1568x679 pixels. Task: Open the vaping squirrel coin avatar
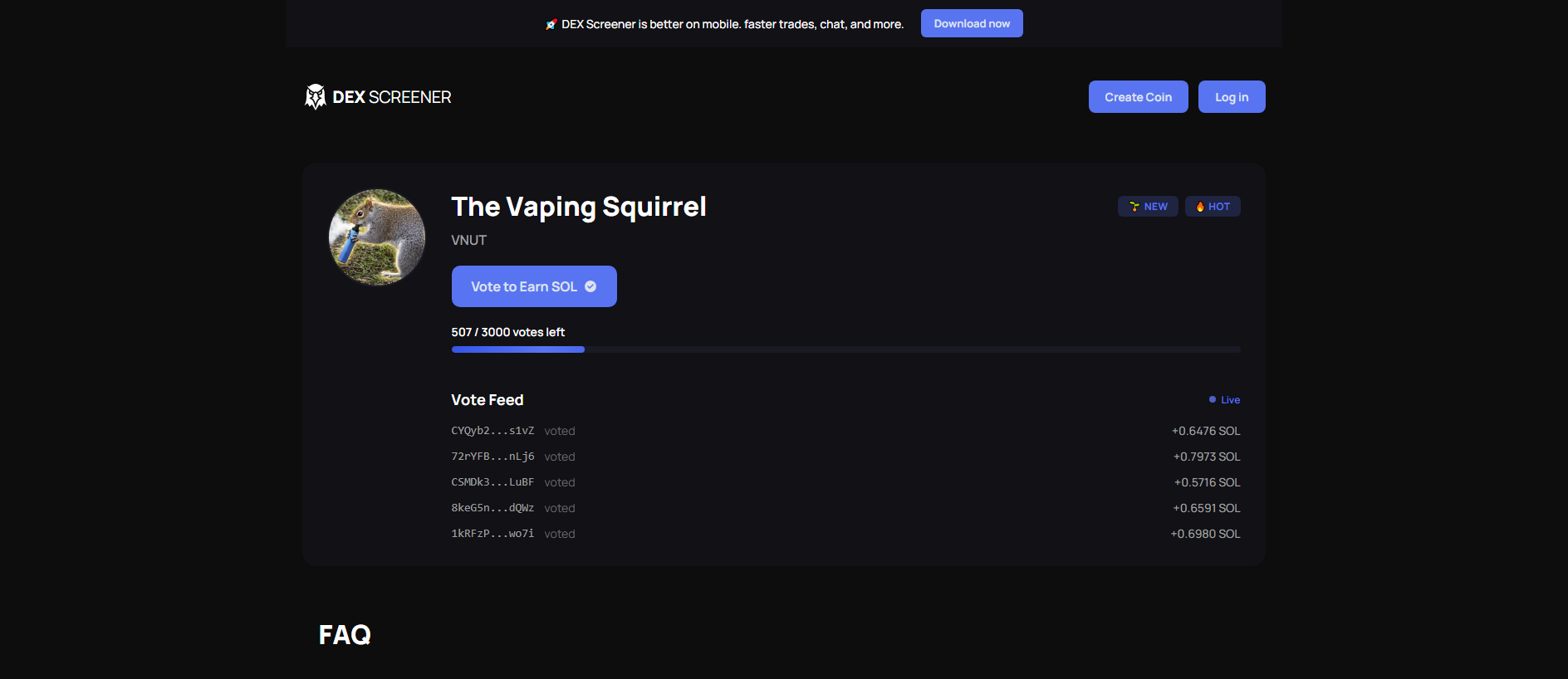(377, 237)
